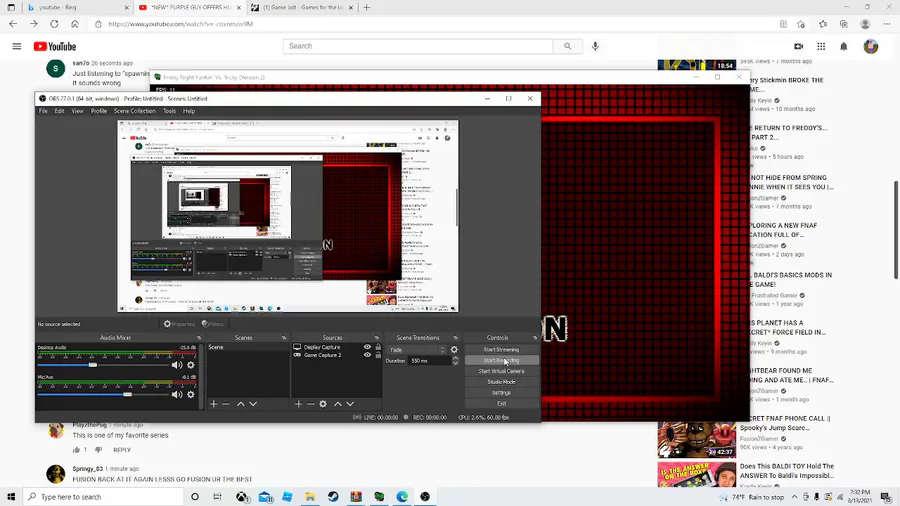Pop out the Scene Transitions dock
900x506 pixels.
point(455,338)
